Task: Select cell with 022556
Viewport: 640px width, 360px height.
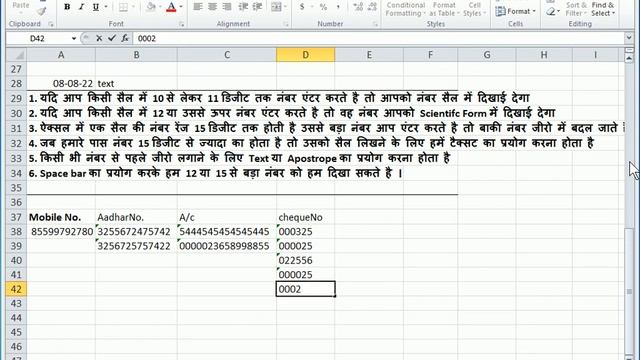Action: [x=305, y=260]
